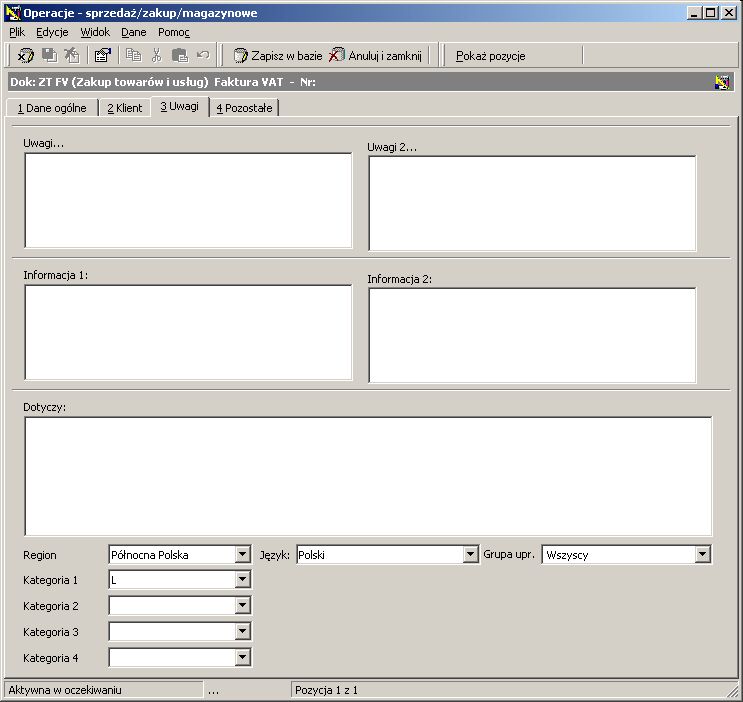Open the Język language dropdown
Viewport: 743px width, 702px height.
click(470, 554)
